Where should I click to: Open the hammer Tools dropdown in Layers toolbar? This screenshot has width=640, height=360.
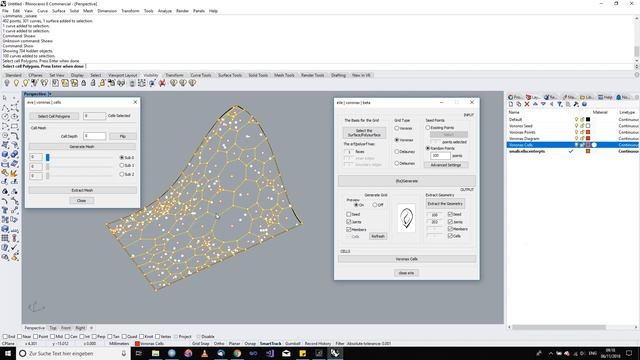[576, 104]
